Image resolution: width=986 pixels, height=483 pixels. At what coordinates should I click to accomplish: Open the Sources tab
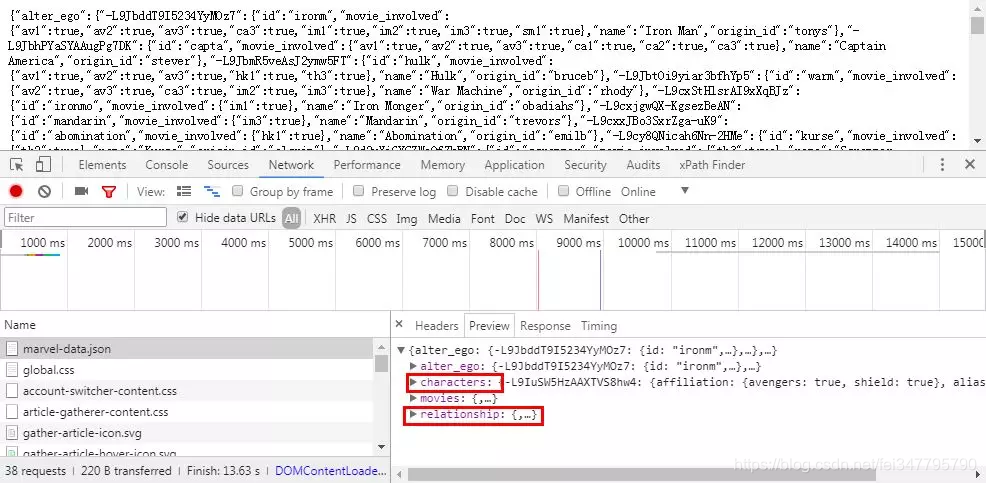coord(228,165)
